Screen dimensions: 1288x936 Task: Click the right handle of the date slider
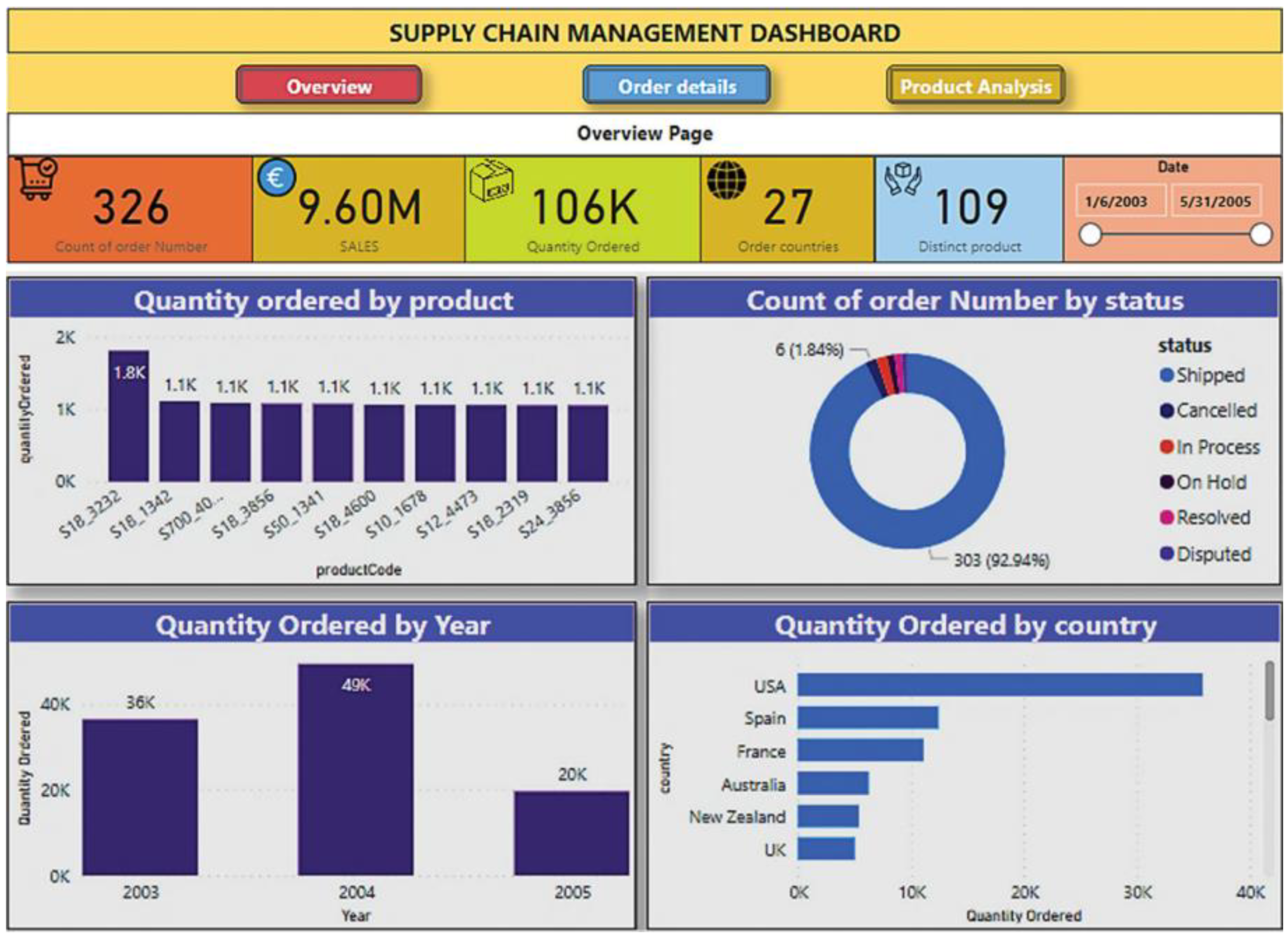pyautogui.click(x=1261, y=234)
